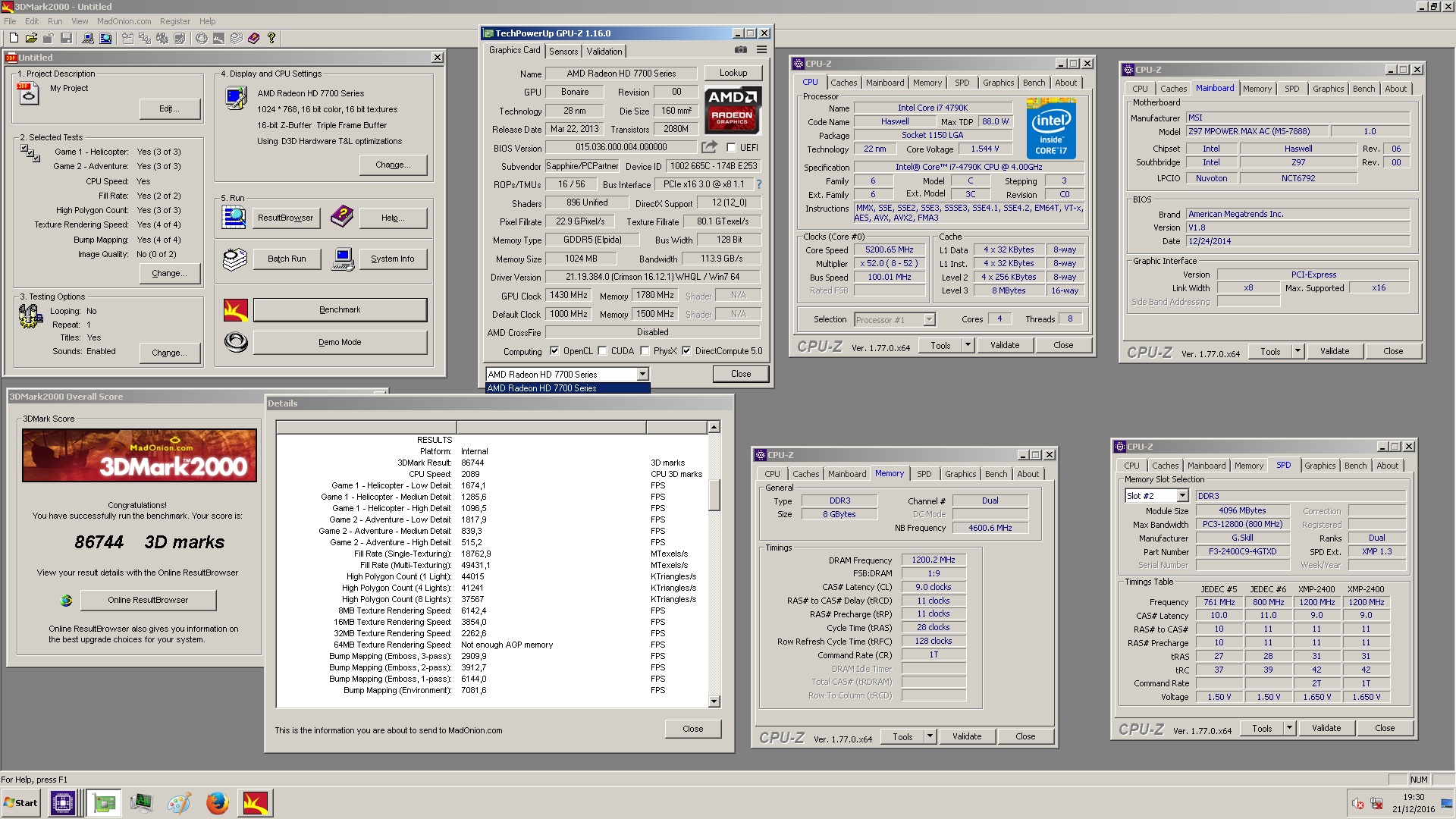
Task: Click the System Info computer icon in Run section
Action: coord(343,259)
